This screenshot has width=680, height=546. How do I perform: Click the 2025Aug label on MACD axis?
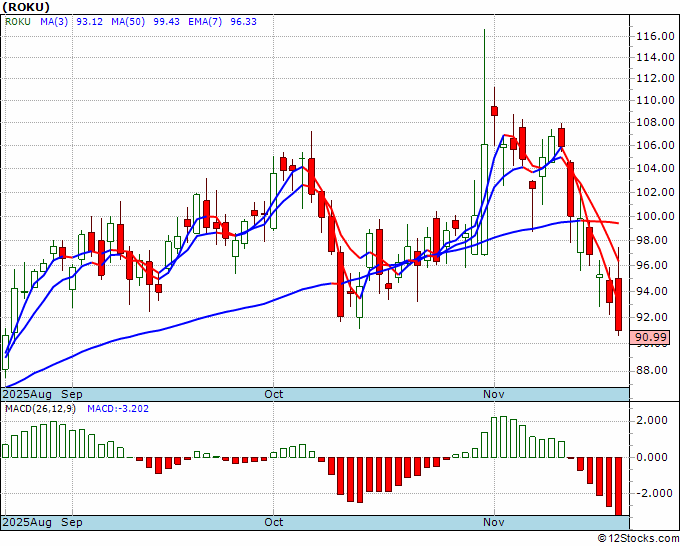27,522
